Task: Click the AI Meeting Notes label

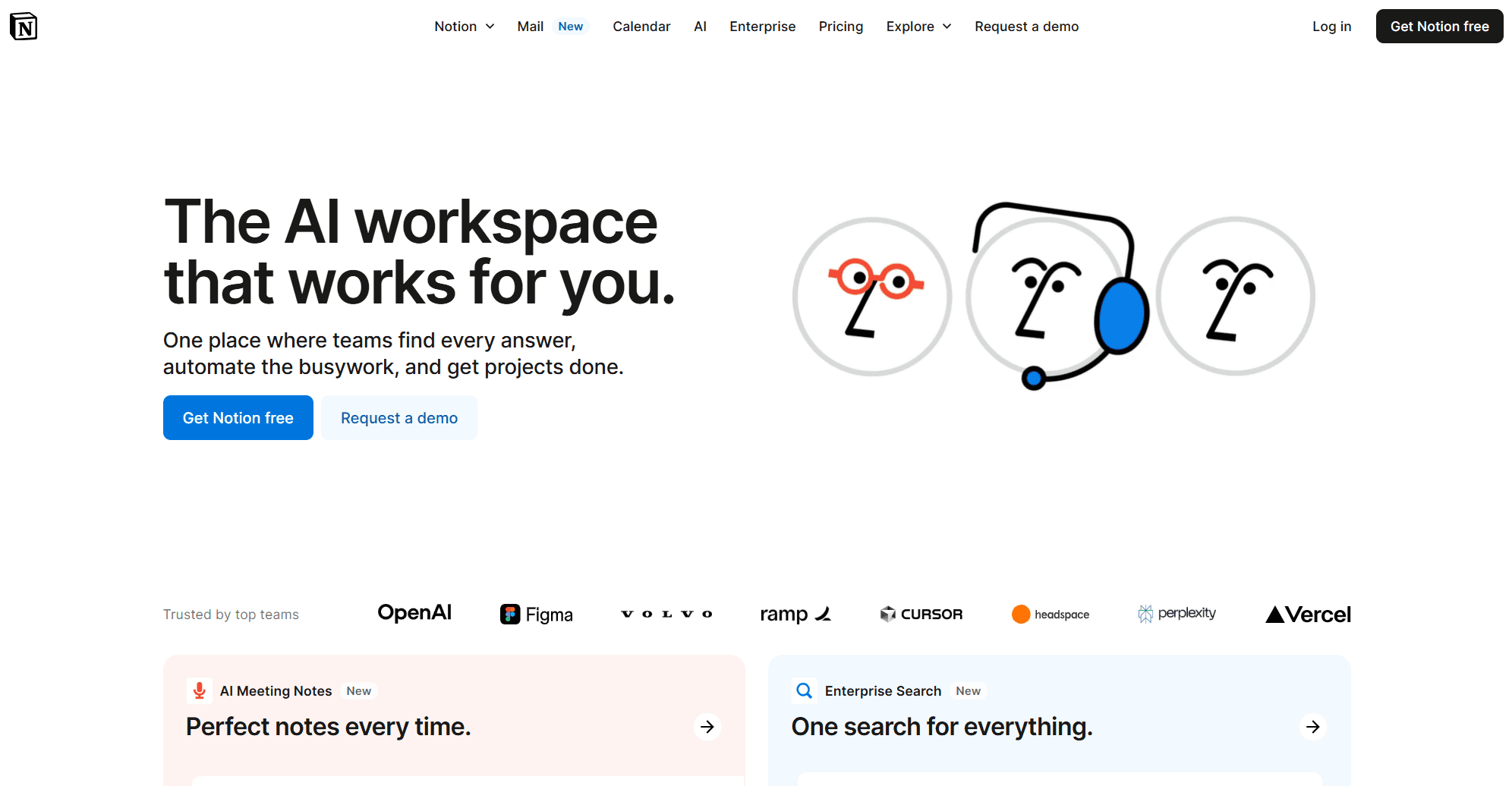Action: pos(276,691)
